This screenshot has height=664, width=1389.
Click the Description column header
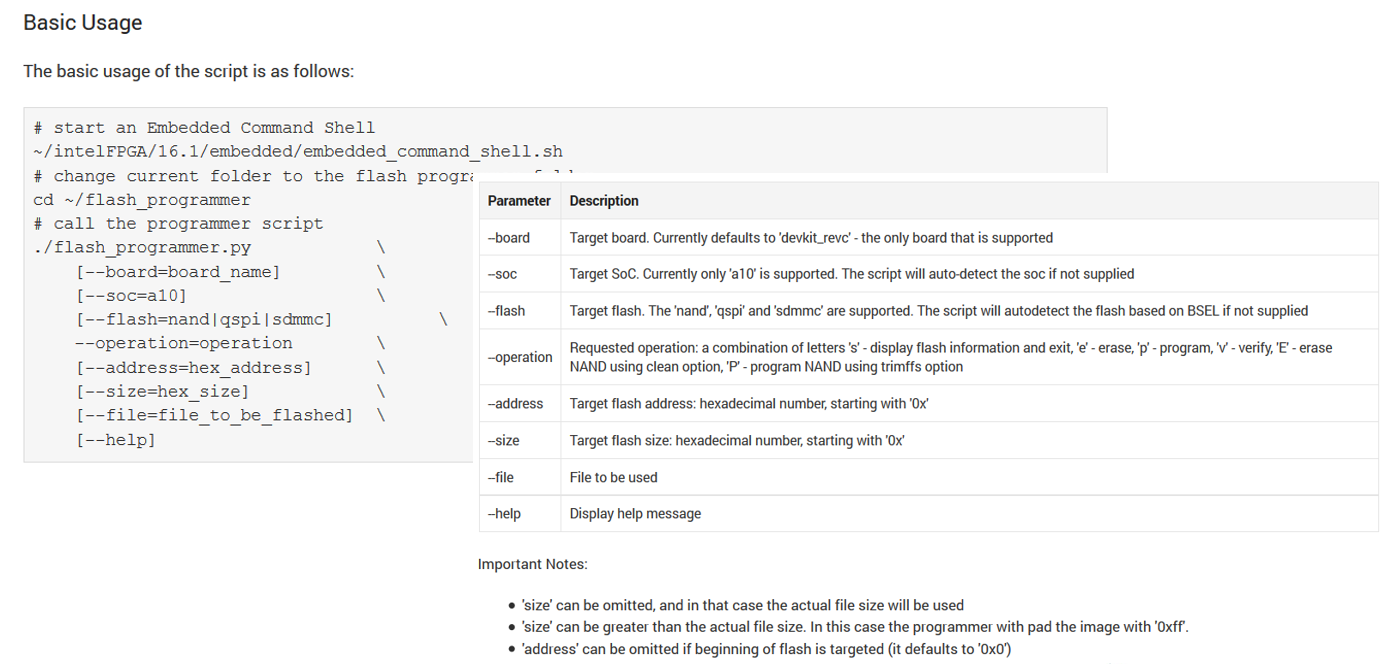[604, 201]
